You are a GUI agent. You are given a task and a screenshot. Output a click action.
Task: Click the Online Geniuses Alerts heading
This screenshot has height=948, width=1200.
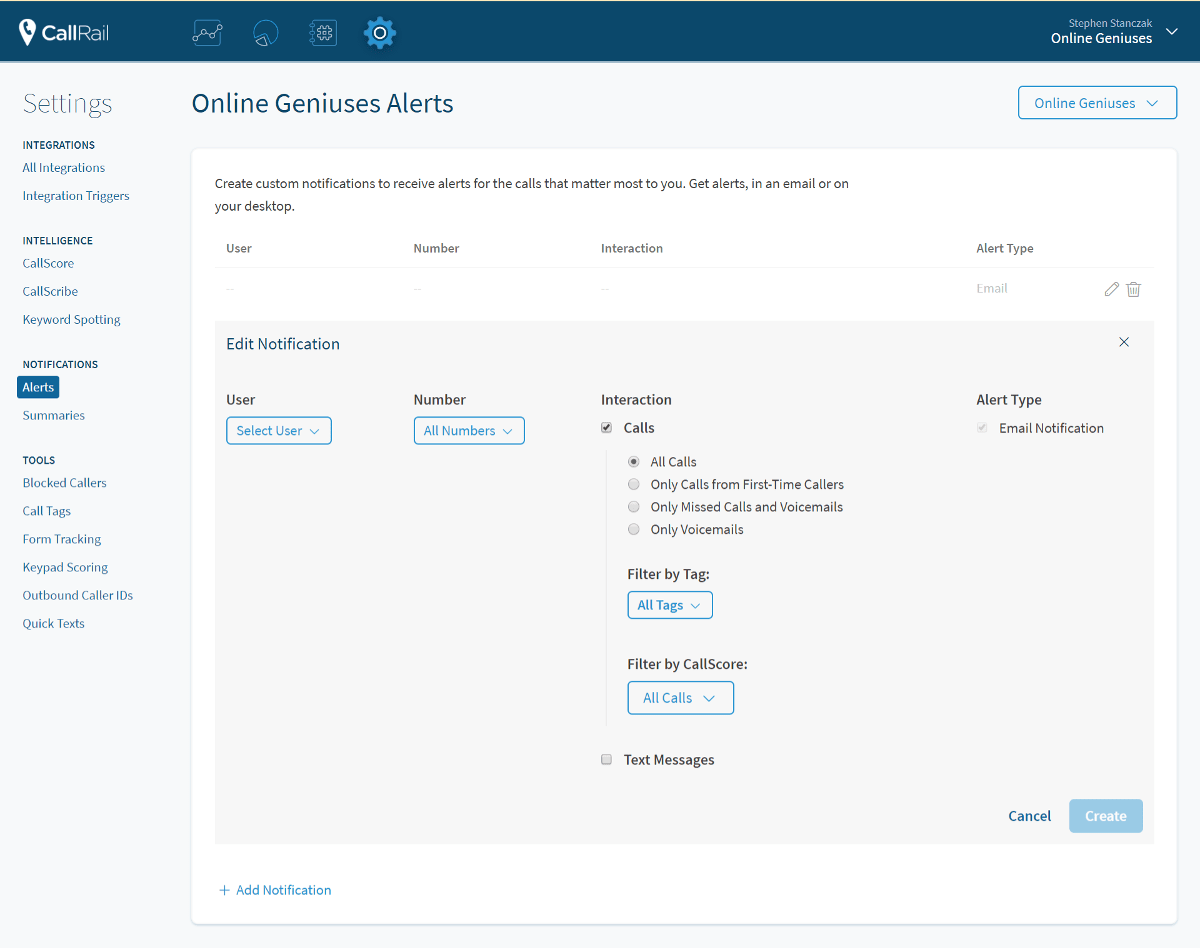(x=322, y=103)
